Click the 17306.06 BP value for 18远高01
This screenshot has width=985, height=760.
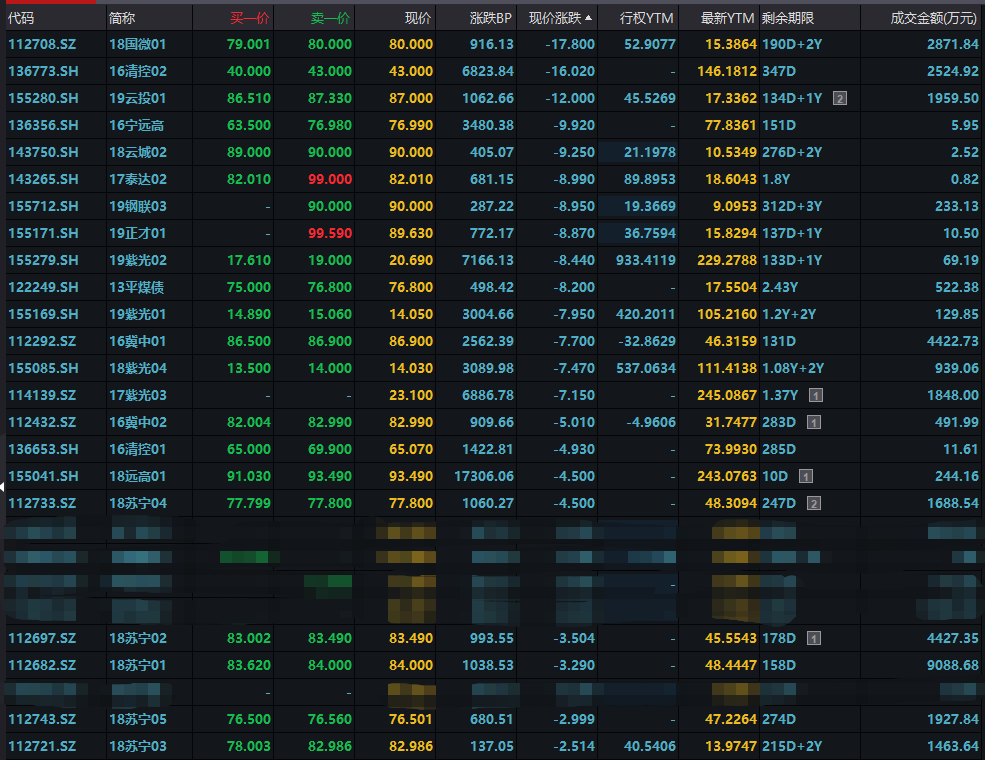(484, 477)
